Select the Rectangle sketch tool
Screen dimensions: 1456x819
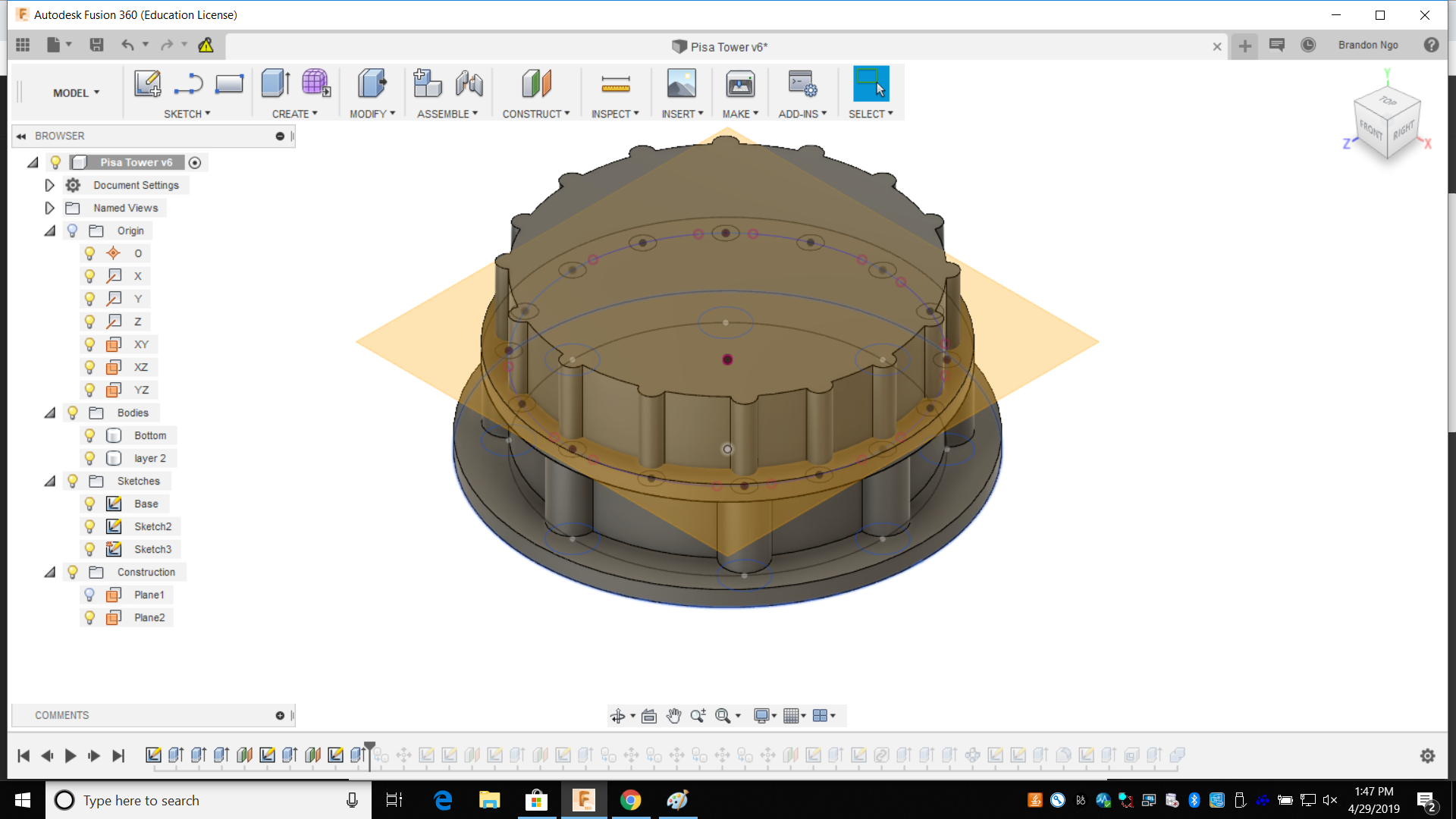point(229,83)
